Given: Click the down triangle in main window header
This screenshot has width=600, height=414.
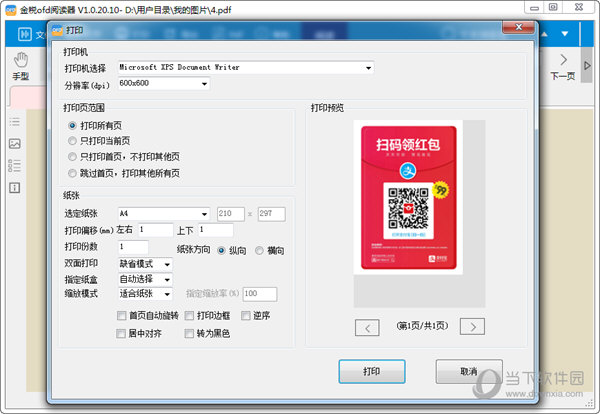Looking at the screenshot, I should click(x=564, y=34).
